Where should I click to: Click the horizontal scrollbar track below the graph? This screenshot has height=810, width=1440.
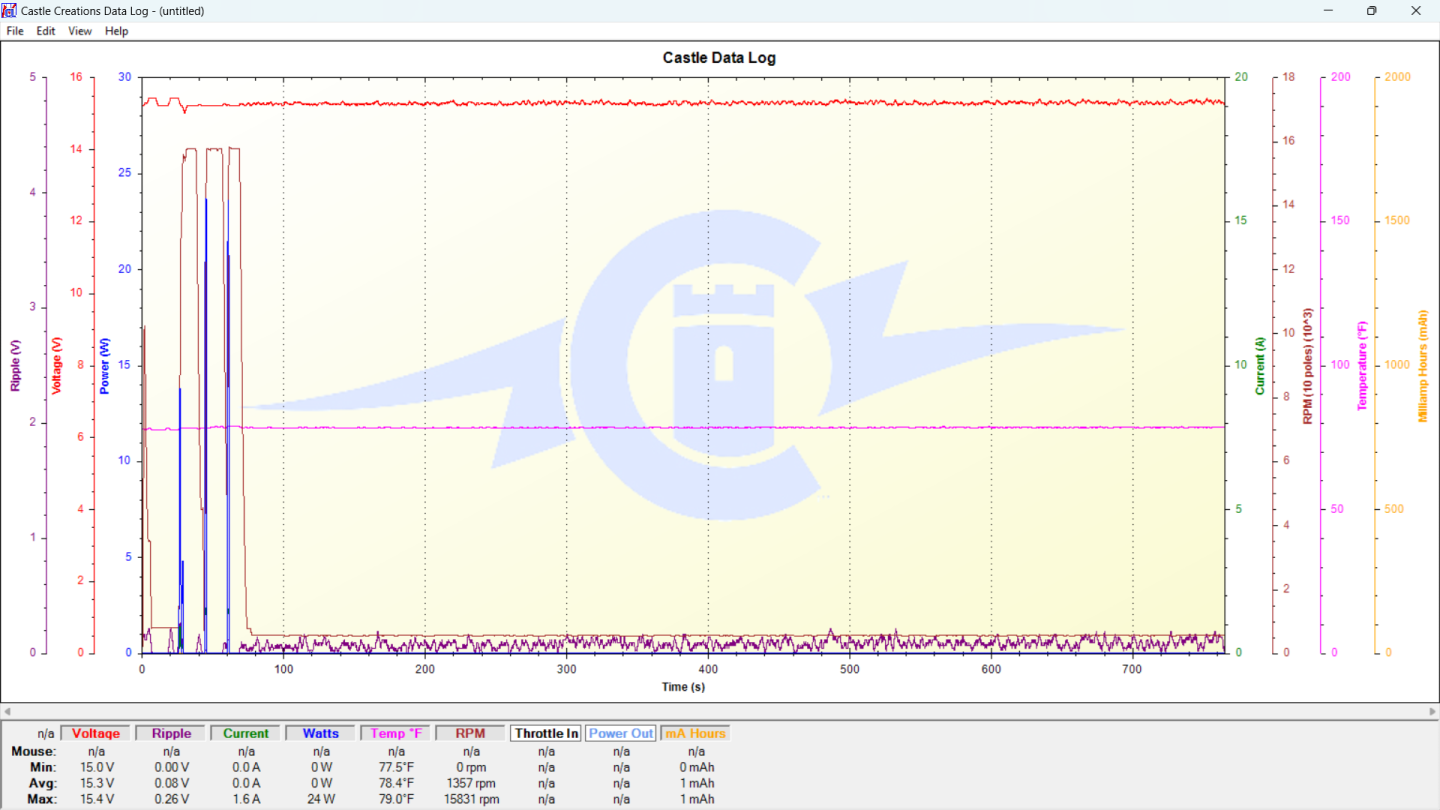click(x=719, y=710)
